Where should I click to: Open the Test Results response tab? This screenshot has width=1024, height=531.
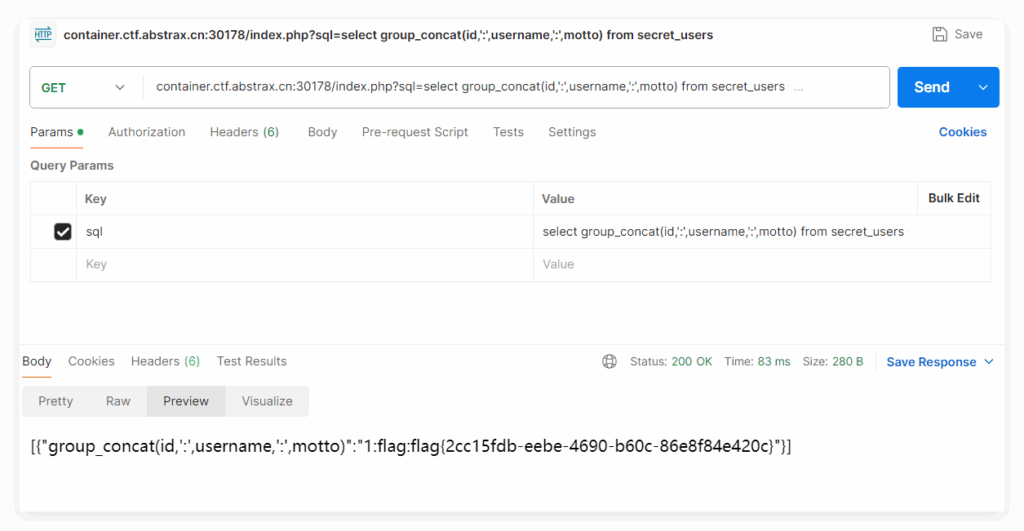(251, 362)
